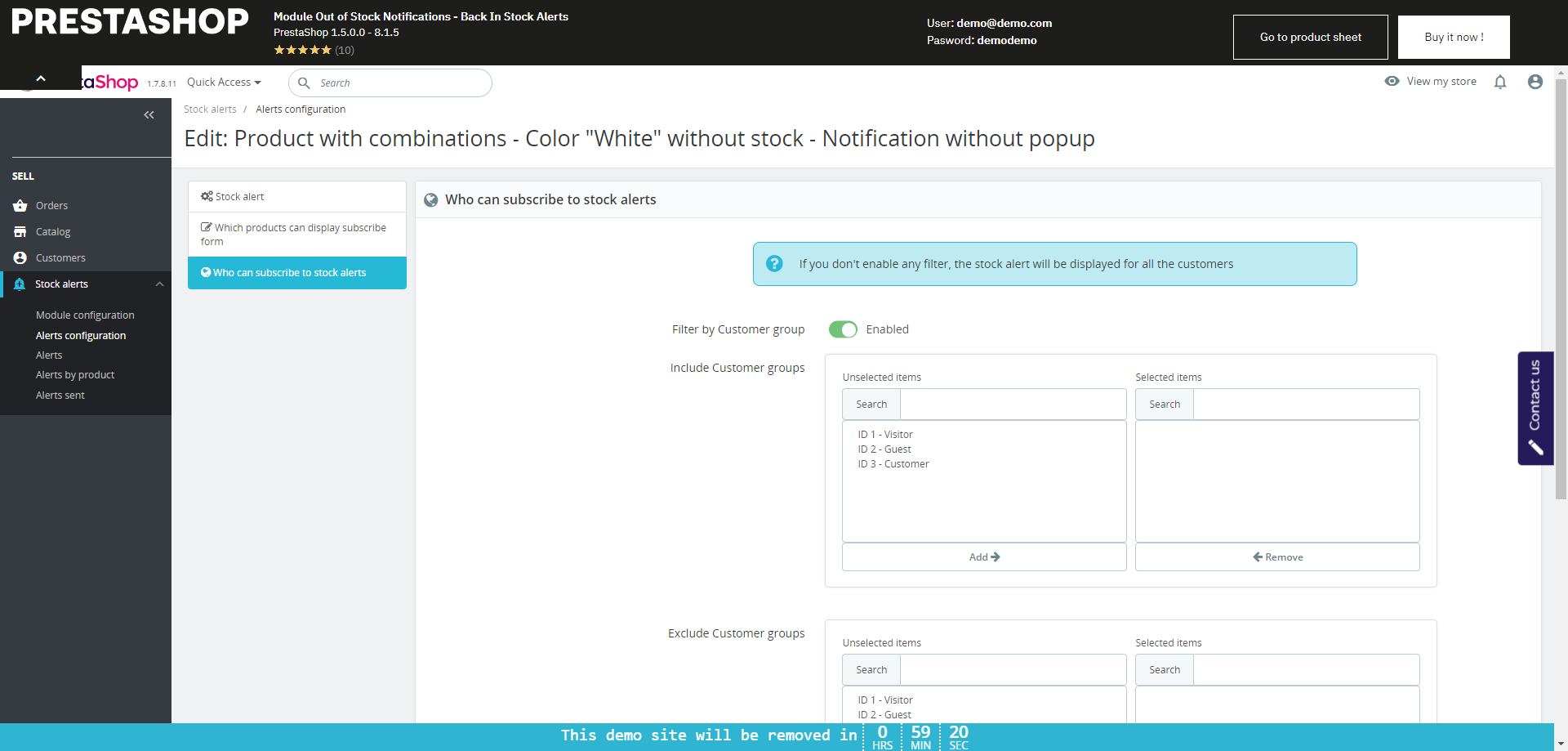Image resolution: width=1568 pixels, height=751 pixels.
Task: Click Remove button for Include Customer groups
Action: pos(1277,557)
